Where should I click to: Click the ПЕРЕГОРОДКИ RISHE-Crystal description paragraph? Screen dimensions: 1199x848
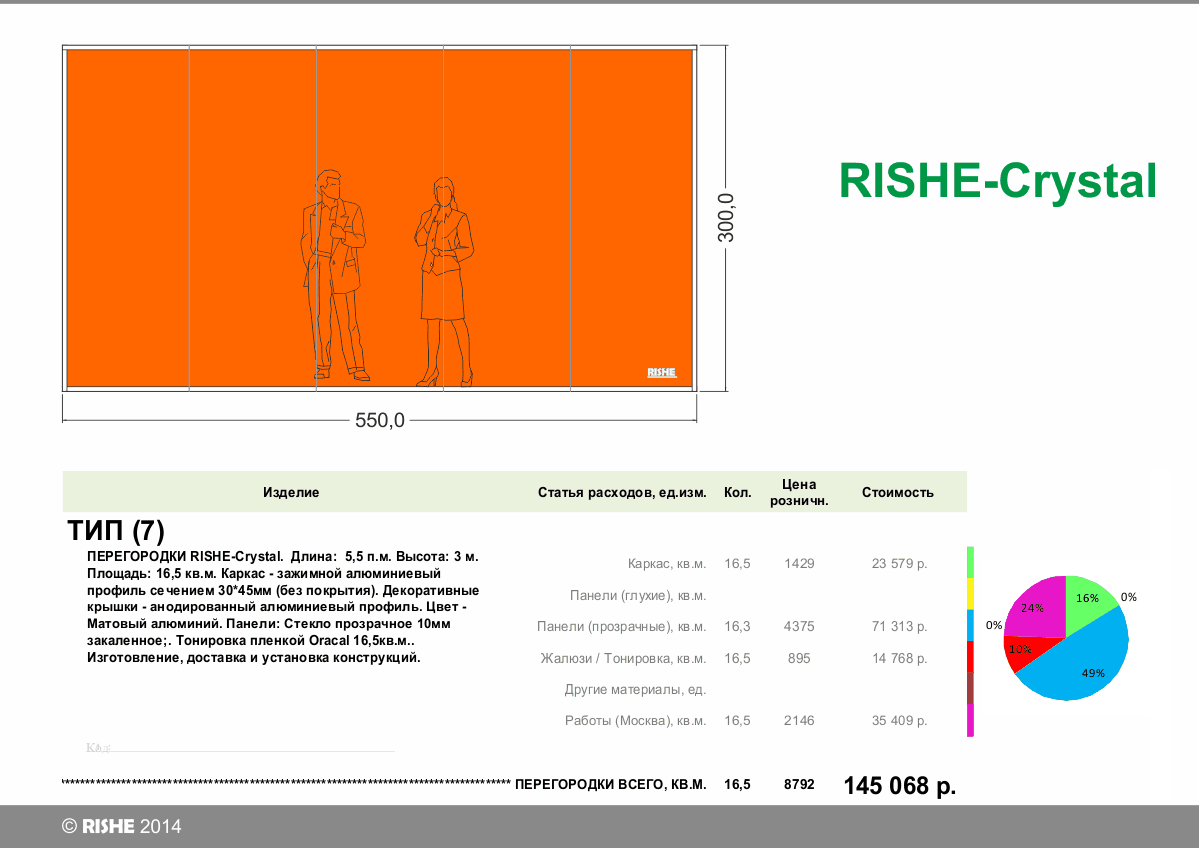pyautogui.click(x=284, y=607)
